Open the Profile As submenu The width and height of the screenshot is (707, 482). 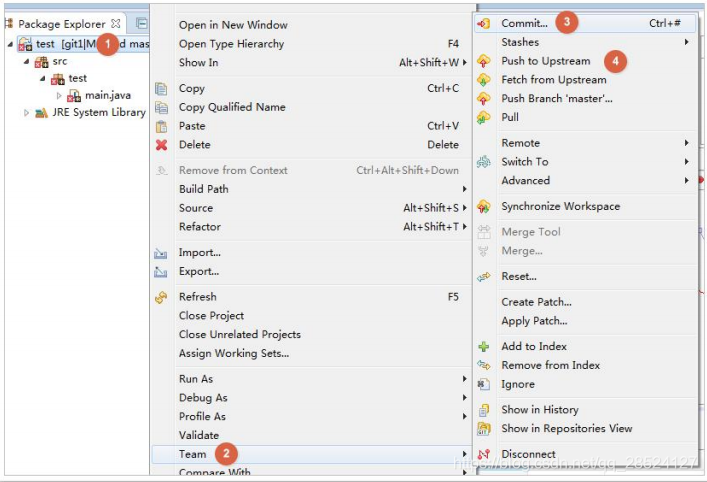click(x=311, y=417)
